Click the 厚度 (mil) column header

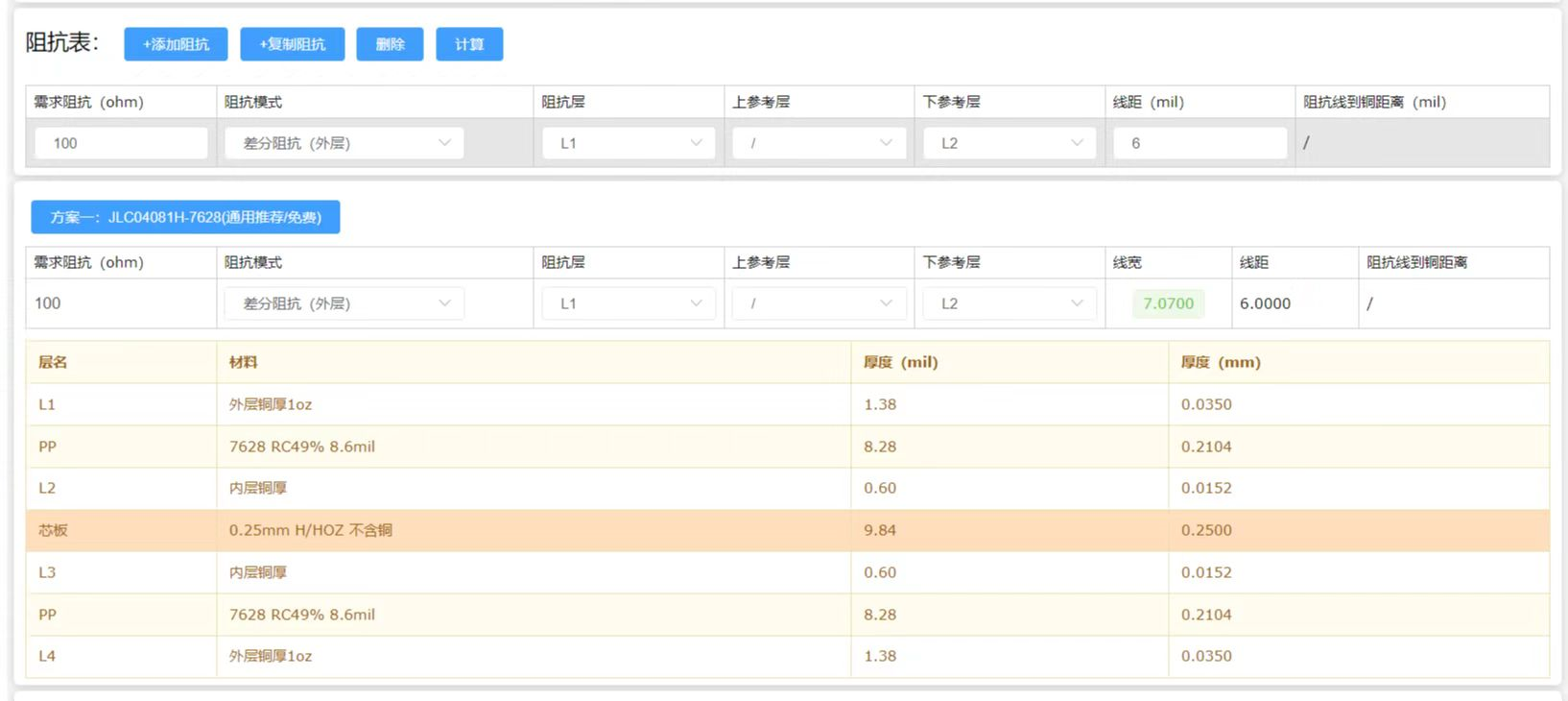coord(900,362)
